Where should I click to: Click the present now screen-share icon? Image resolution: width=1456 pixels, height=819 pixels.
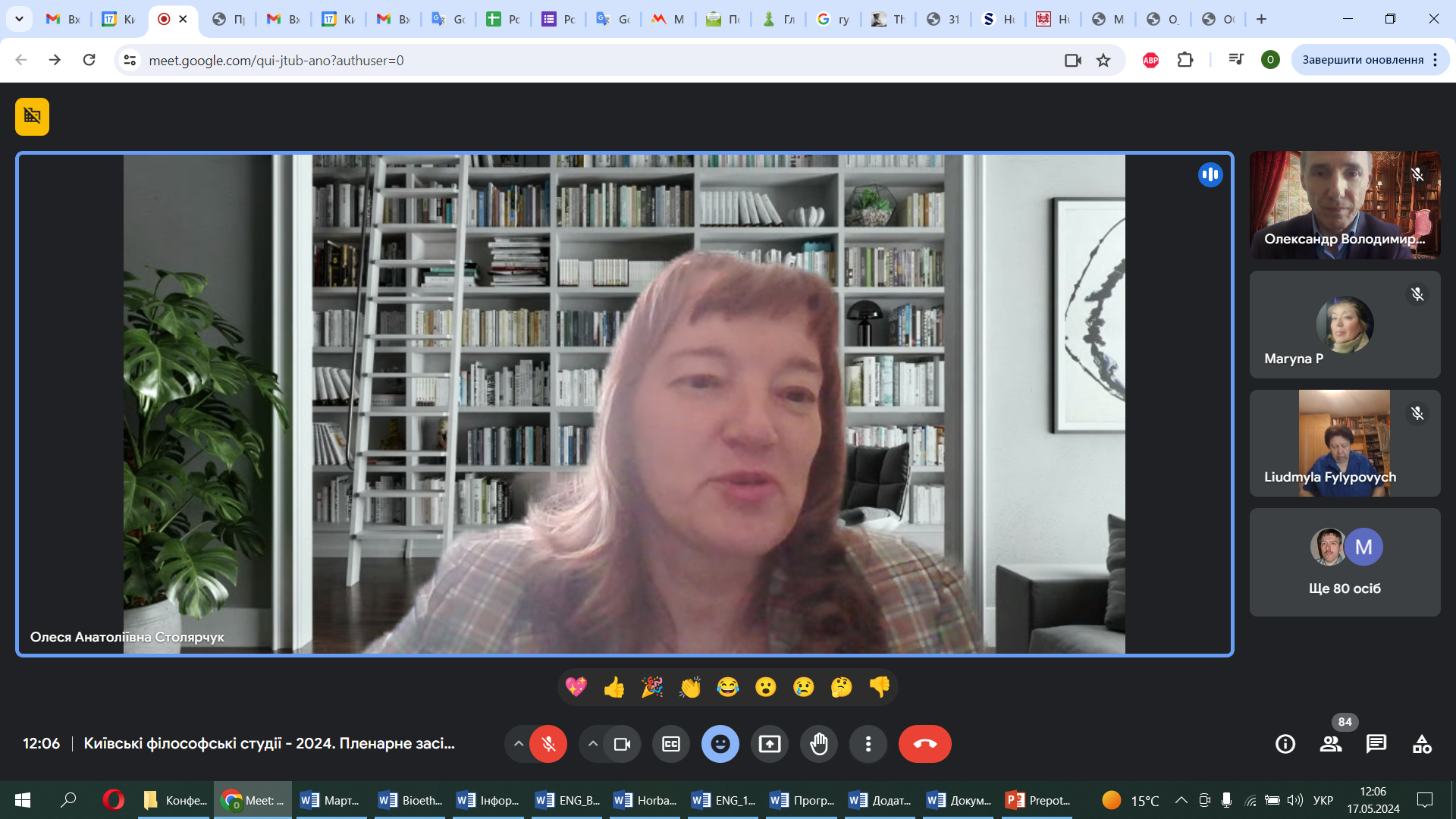point(770,744)
